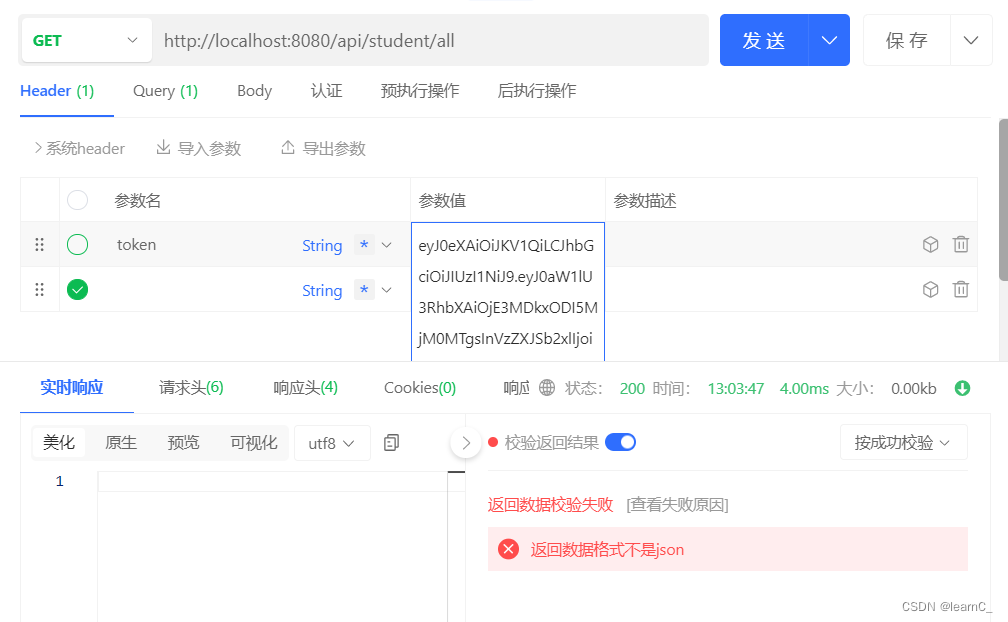1008x622 pixels.
Task: Enable the token header checkbox
Action: click(x=77, y=244)
